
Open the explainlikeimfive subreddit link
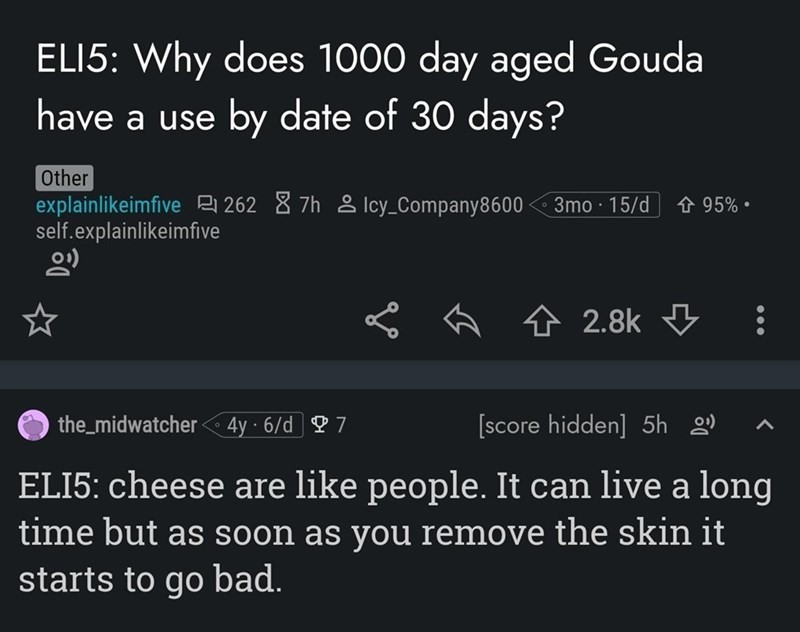[108, 206]
